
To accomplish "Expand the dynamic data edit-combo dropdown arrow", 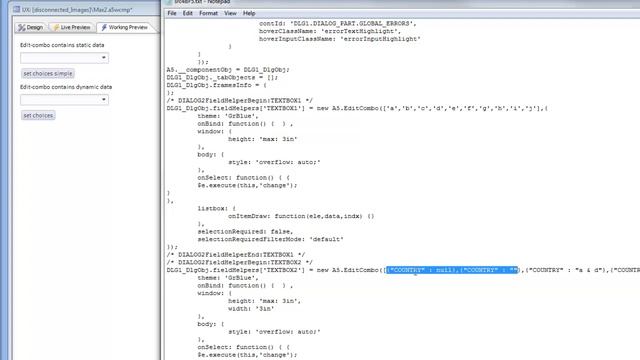I will (104, 100).
